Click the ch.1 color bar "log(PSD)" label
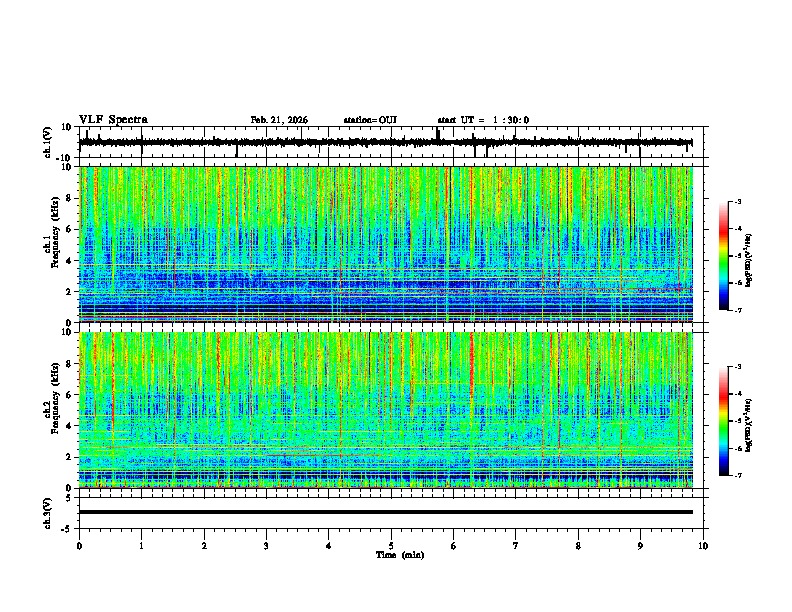 pos(749,261)
